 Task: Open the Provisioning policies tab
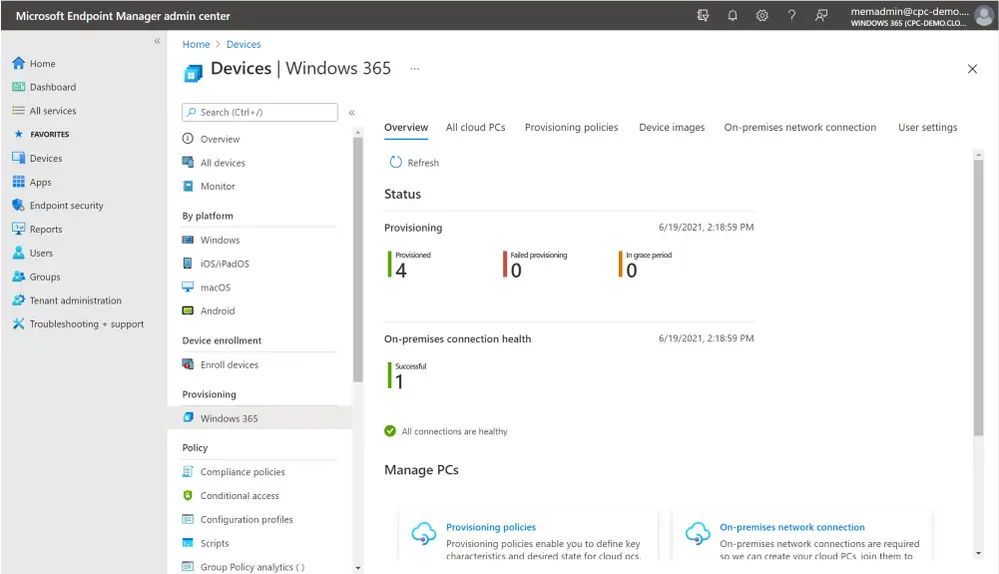point(571,127)
